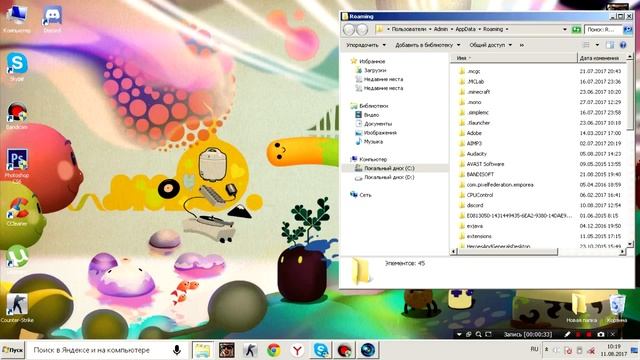Image resolution: width=640 pixels, height=360 pixels.
Task: Open the Discord desktop shortcut
Action: (52, 19)
